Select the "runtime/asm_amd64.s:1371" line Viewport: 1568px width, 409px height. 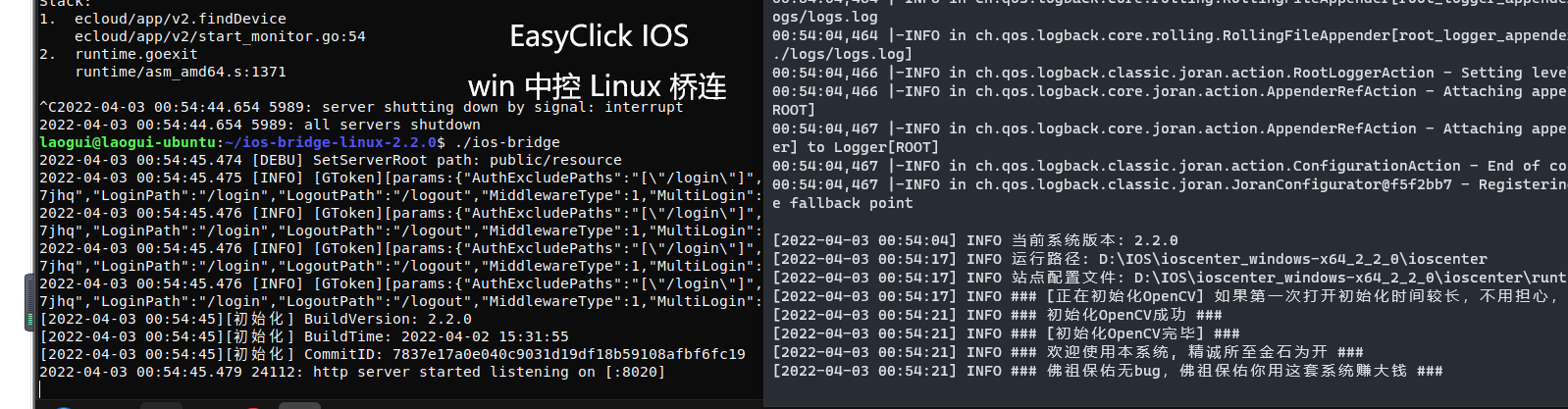tap(181, 72)
